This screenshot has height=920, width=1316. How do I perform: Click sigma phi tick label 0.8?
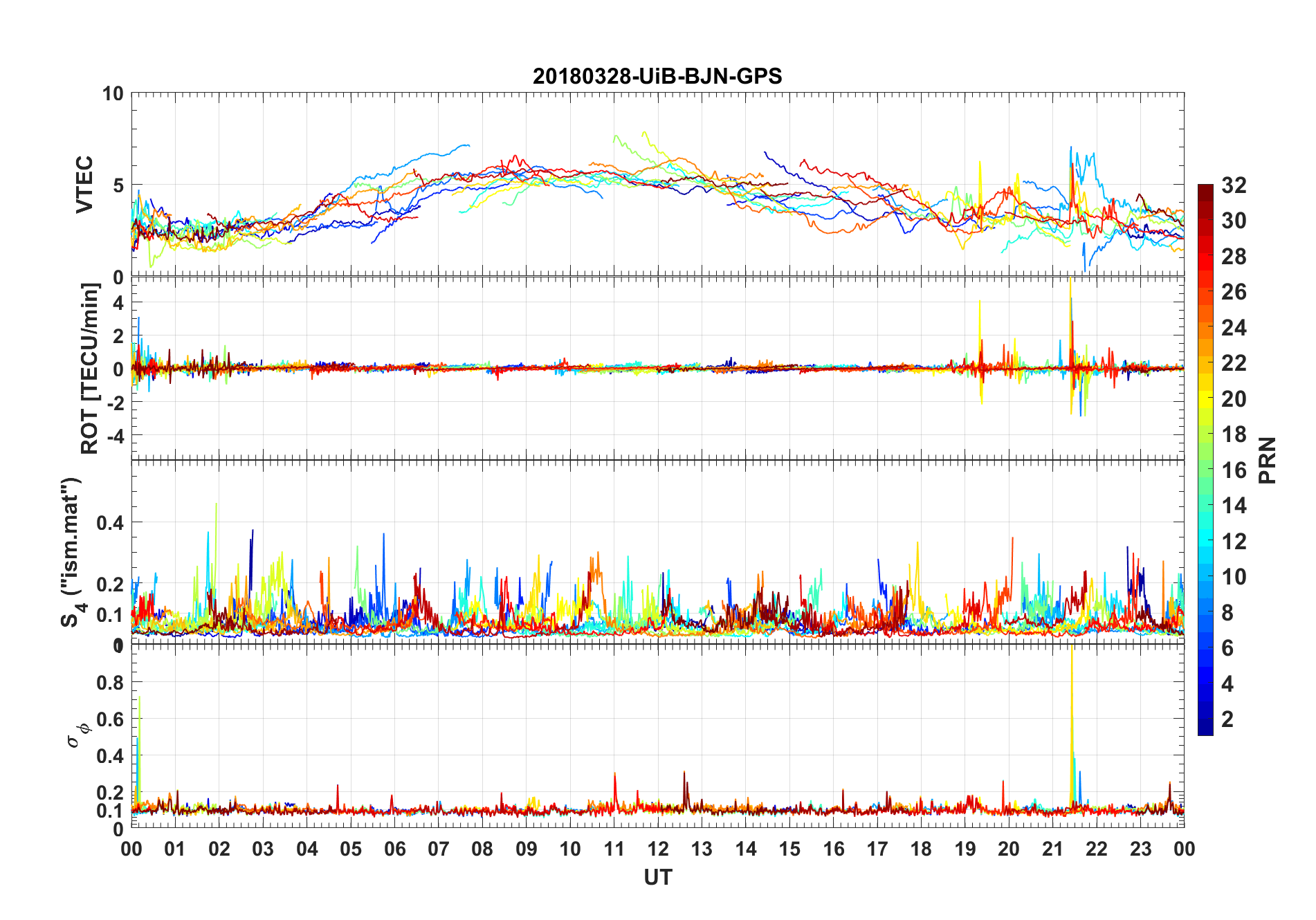(111, 683)
